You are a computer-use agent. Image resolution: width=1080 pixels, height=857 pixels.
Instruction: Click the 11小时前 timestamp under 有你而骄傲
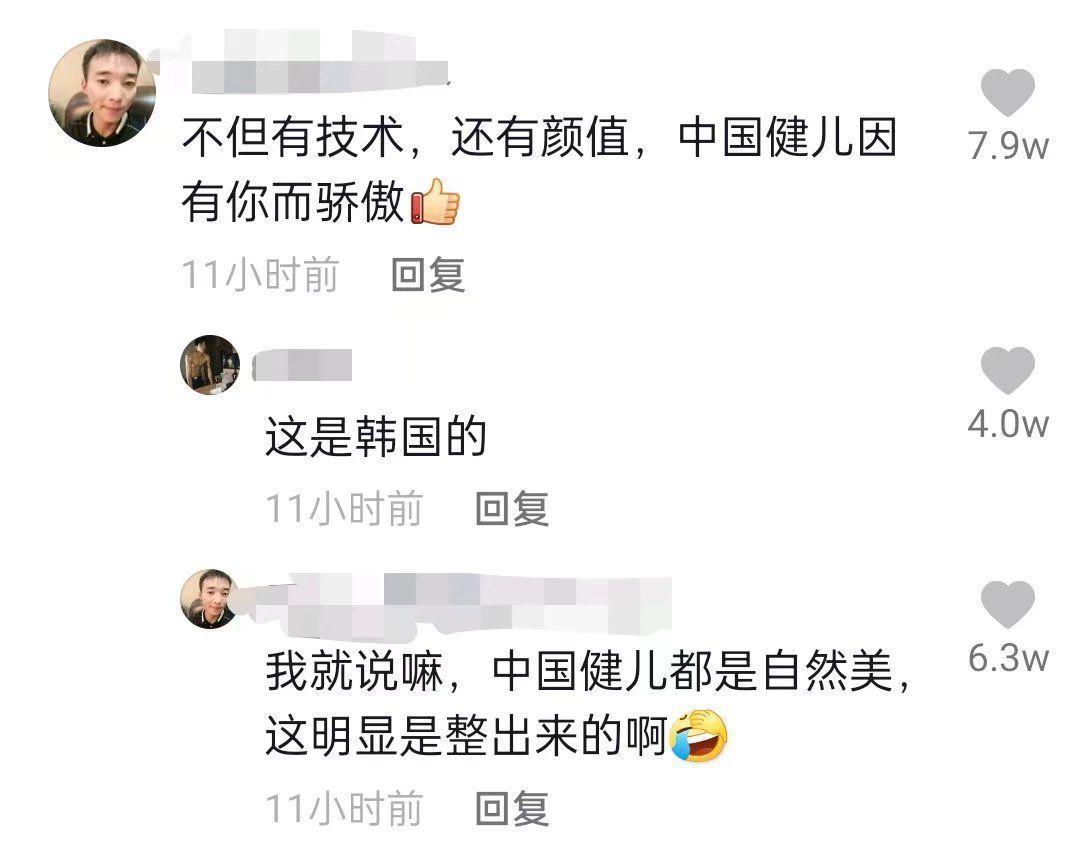click(260, 275)
